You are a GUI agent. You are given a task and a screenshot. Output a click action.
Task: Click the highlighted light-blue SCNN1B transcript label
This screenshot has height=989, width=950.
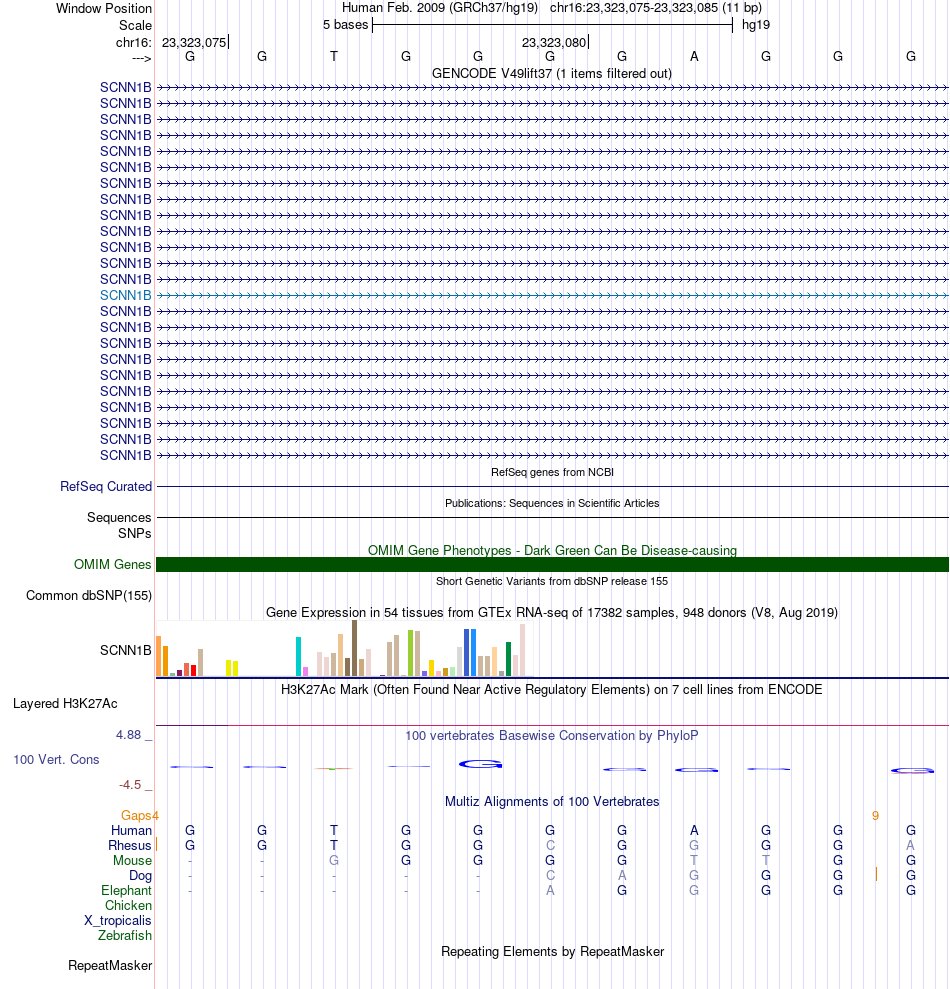click(126, 295)
